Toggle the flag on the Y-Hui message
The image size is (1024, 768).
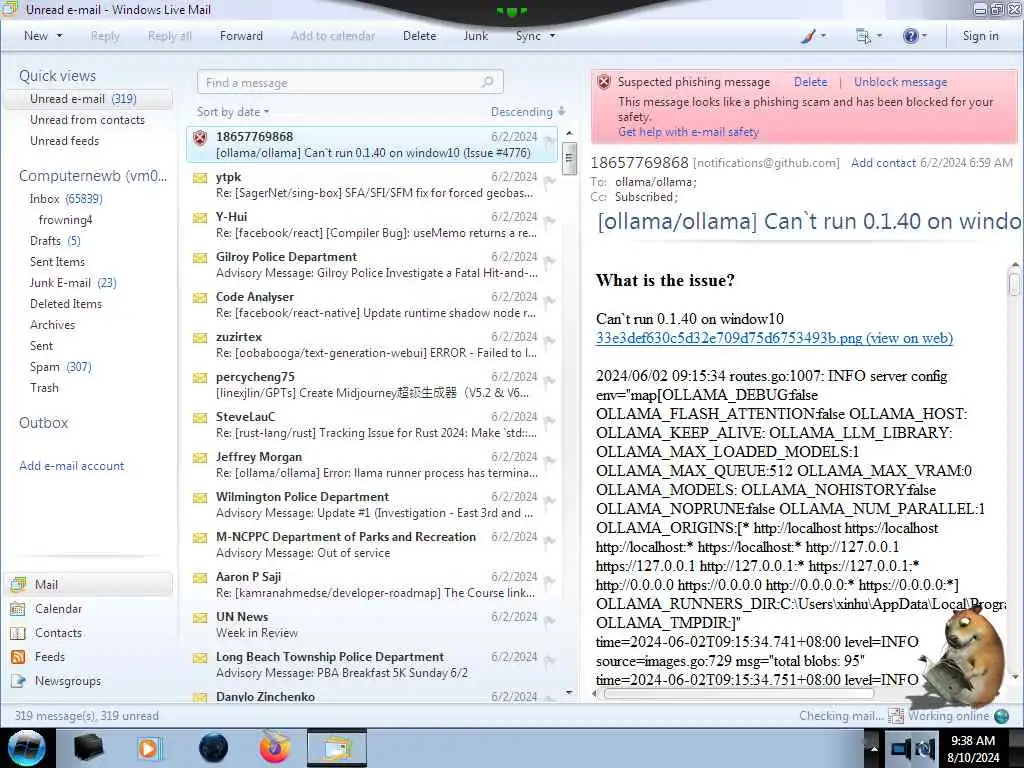[549, 221]
